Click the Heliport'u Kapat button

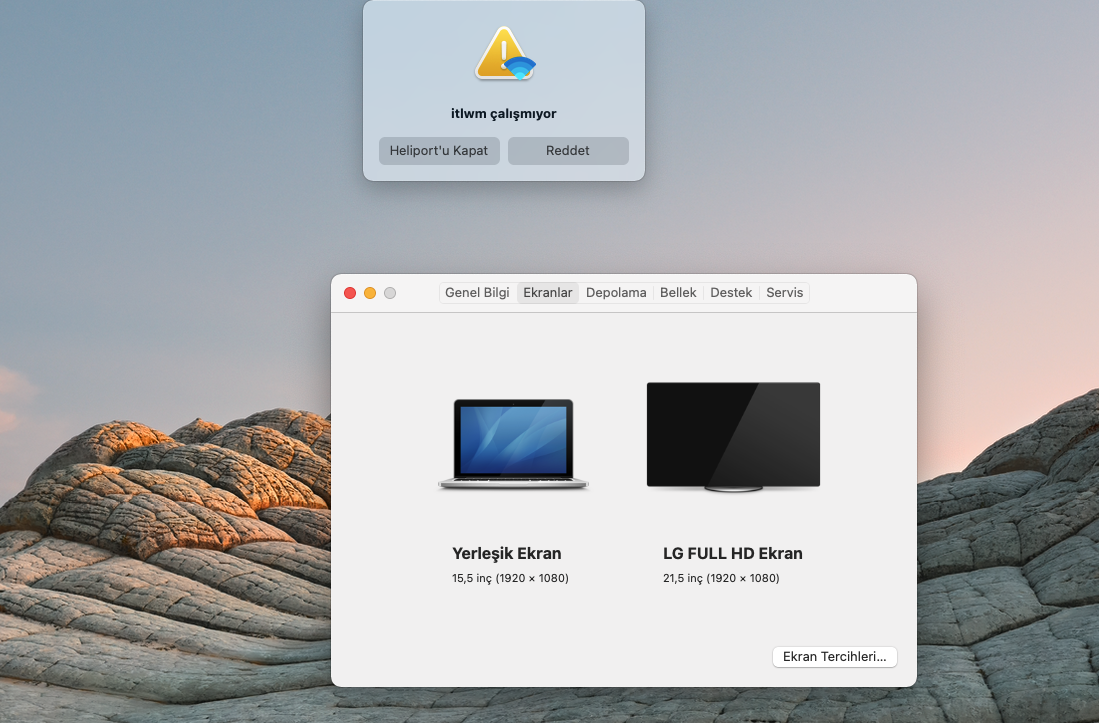pos(439,151)
